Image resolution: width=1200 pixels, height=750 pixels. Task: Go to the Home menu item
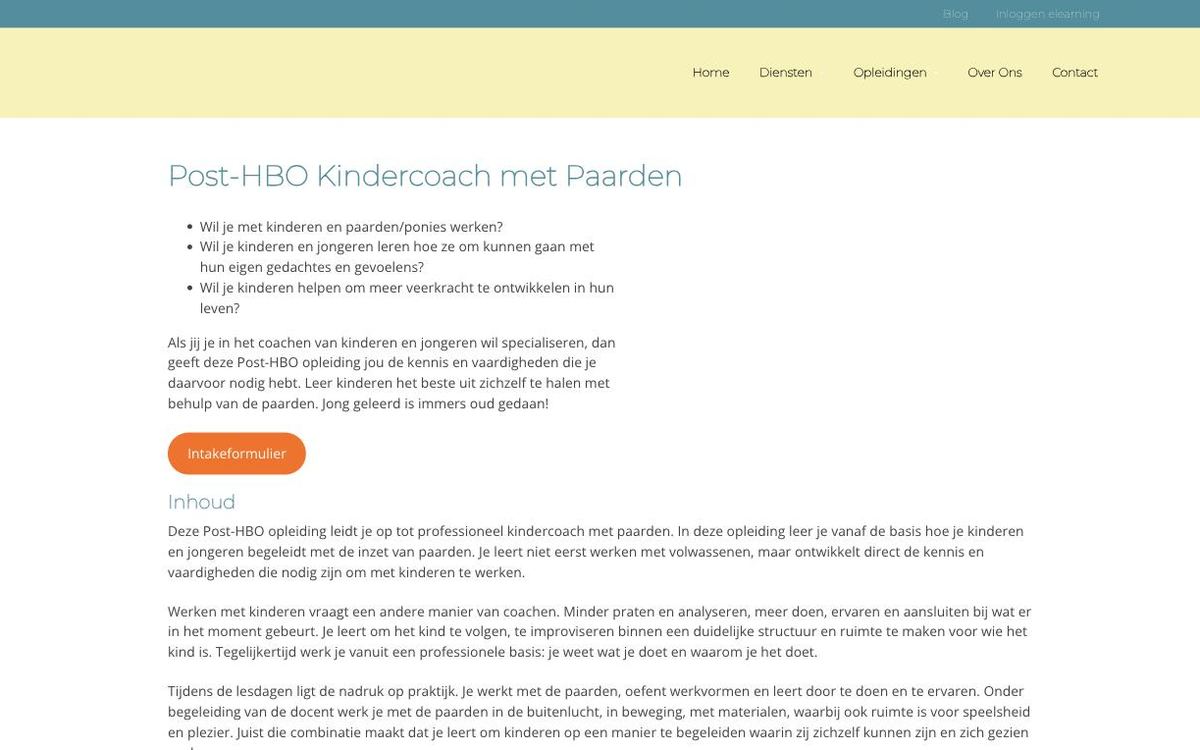pos(711,72)
